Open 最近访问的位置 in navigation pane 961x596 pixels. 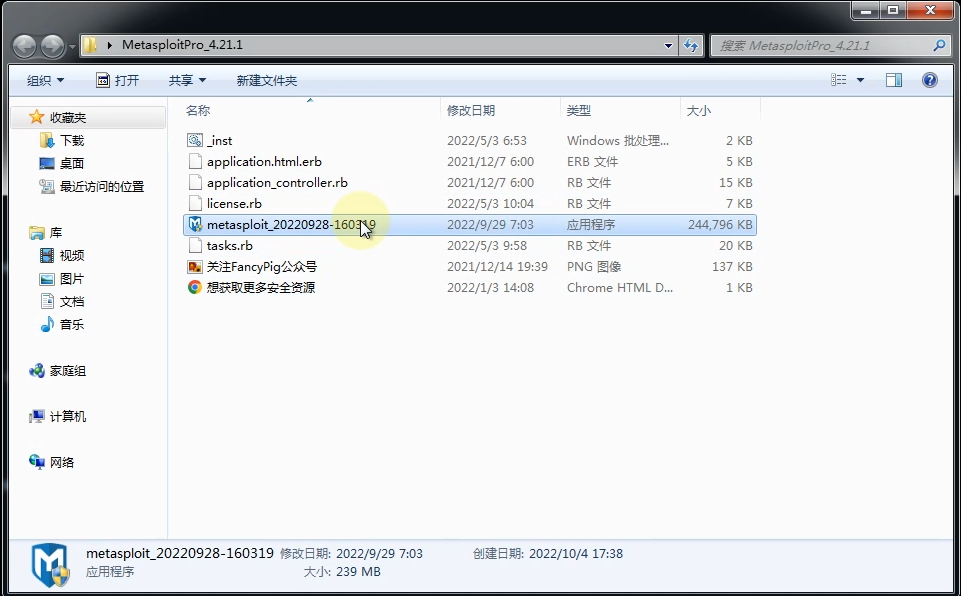(102, 186)
